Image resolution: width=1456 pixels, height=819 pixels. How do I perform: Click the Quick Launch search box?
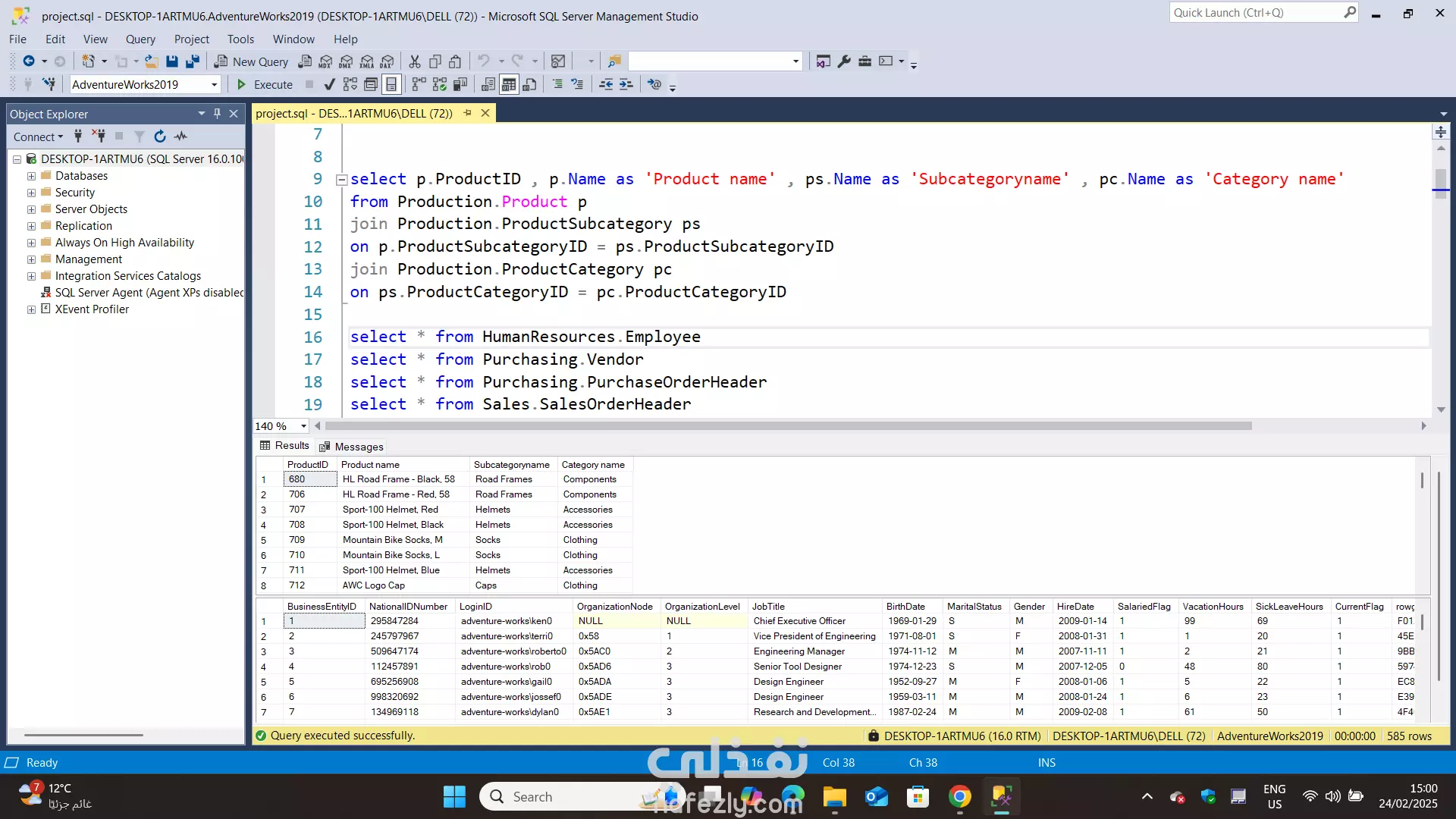[x=1263, y=13]
